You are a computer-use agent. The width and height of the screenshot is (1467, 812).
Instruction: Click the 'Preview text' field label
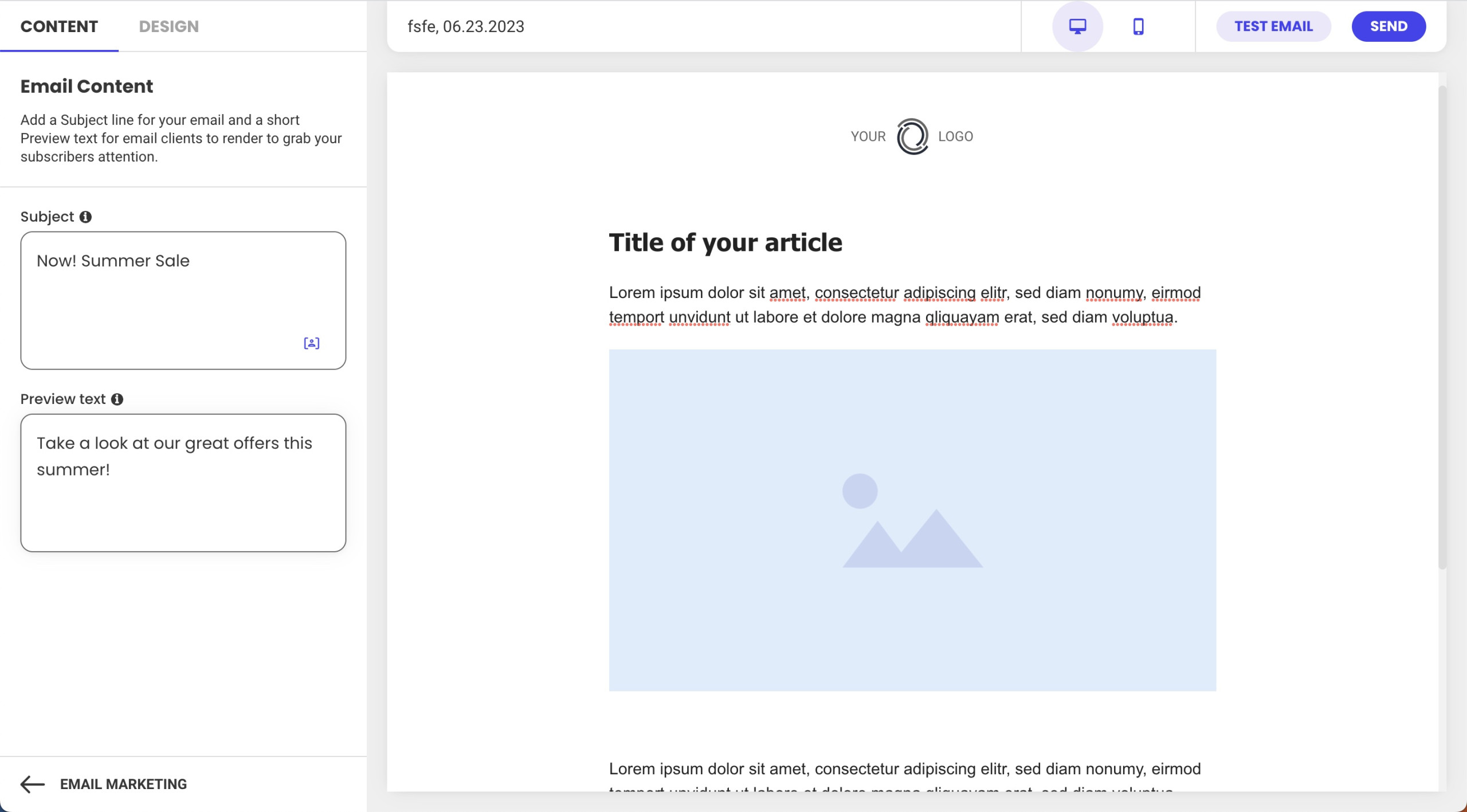tap(63, 399)
